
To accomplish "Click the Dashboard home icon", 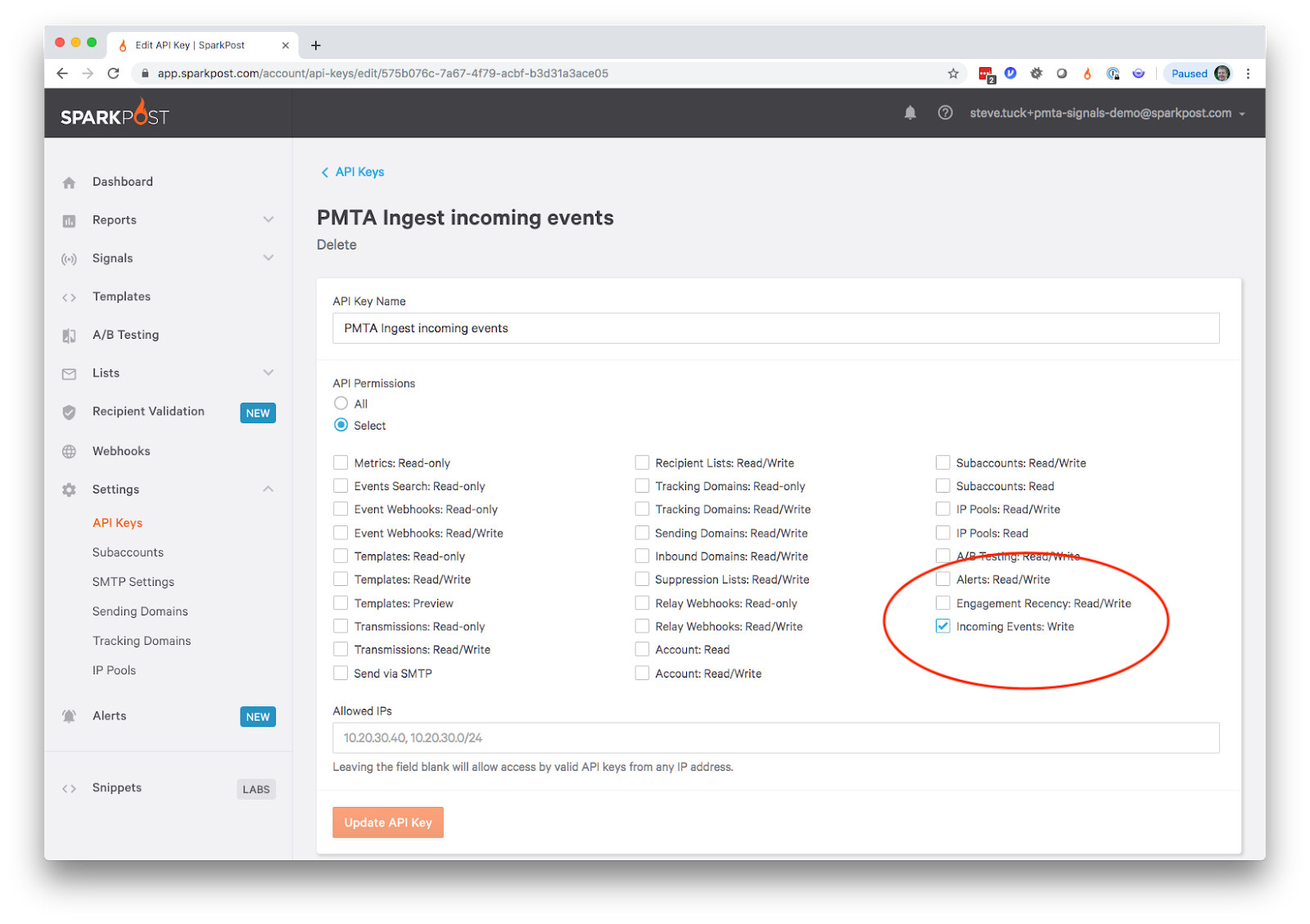I will point(69,182).
